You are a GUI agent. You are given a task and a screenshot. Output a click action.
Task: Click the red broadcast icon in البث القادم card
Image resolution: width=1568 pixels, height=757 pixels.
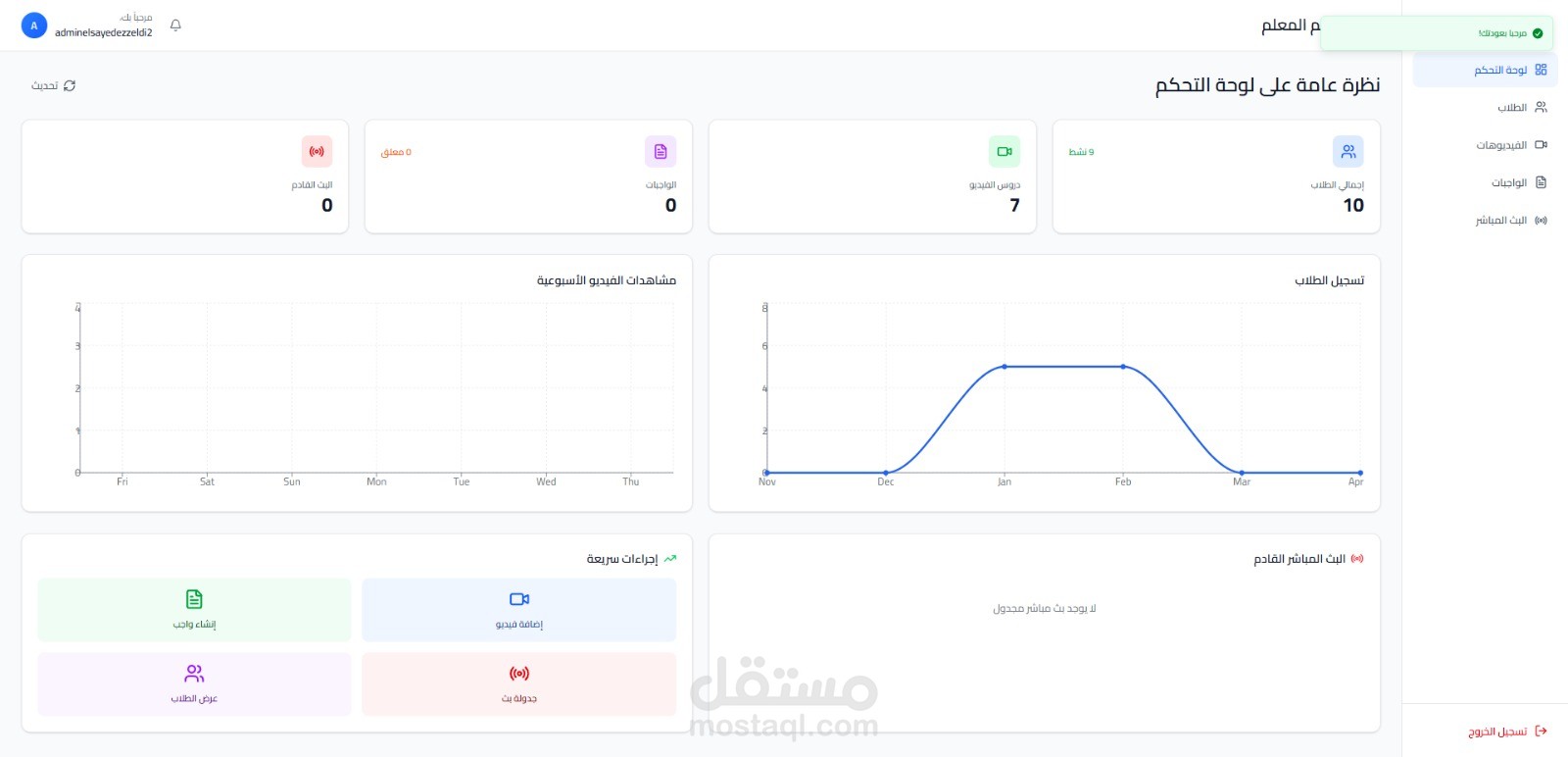(x=317, y=151)
